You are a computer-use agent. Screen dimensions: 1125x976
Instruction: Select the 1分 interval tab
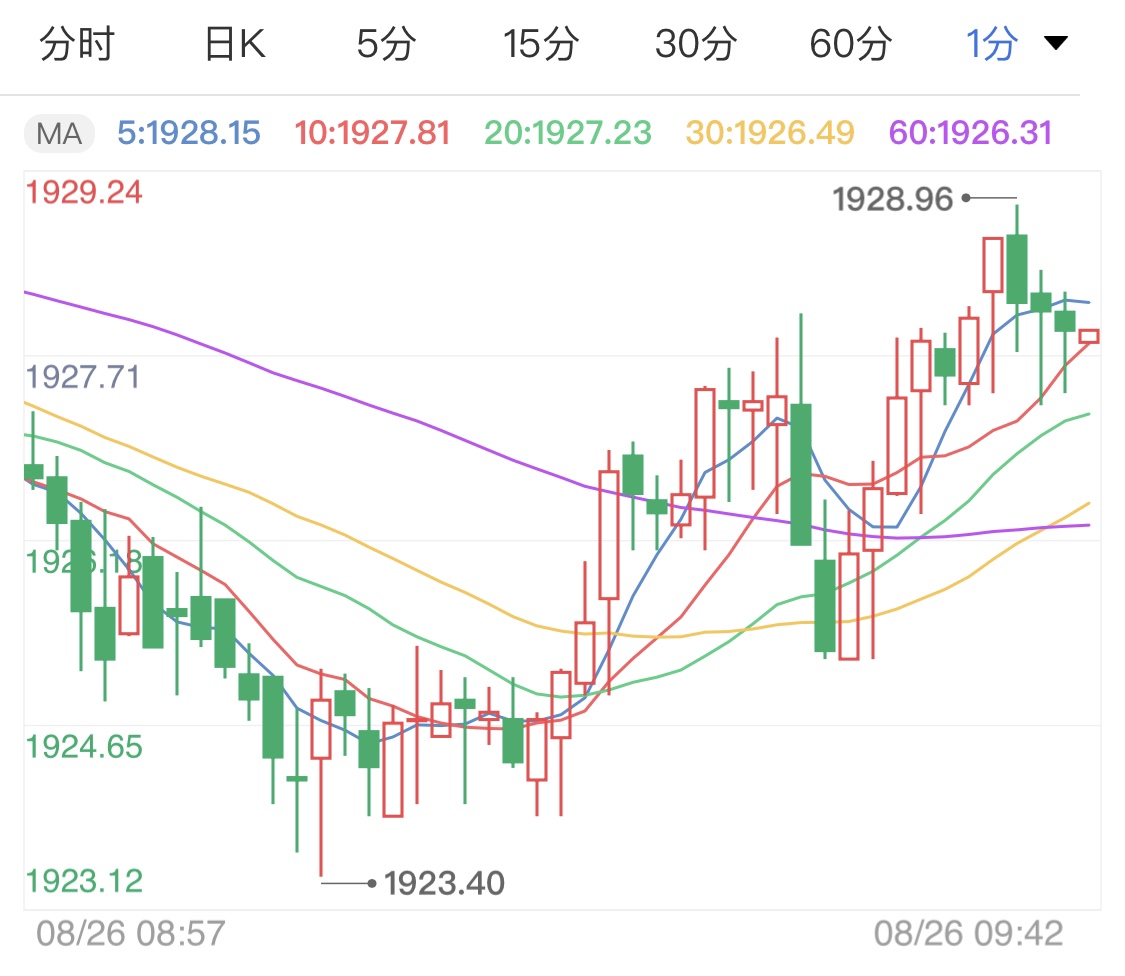point(992,44)
